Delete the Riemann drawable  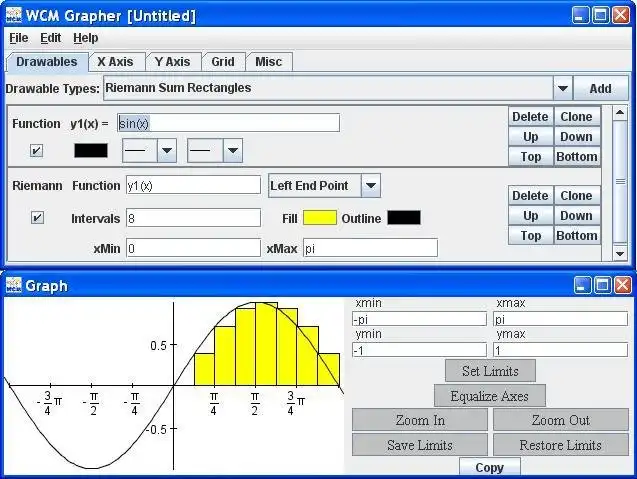point(530,195)
